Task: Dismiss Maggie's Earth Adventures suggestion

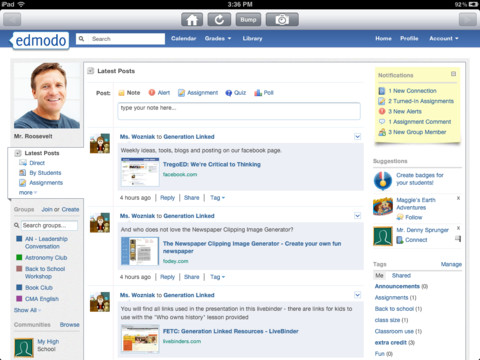Action: [x=458, y=198]
